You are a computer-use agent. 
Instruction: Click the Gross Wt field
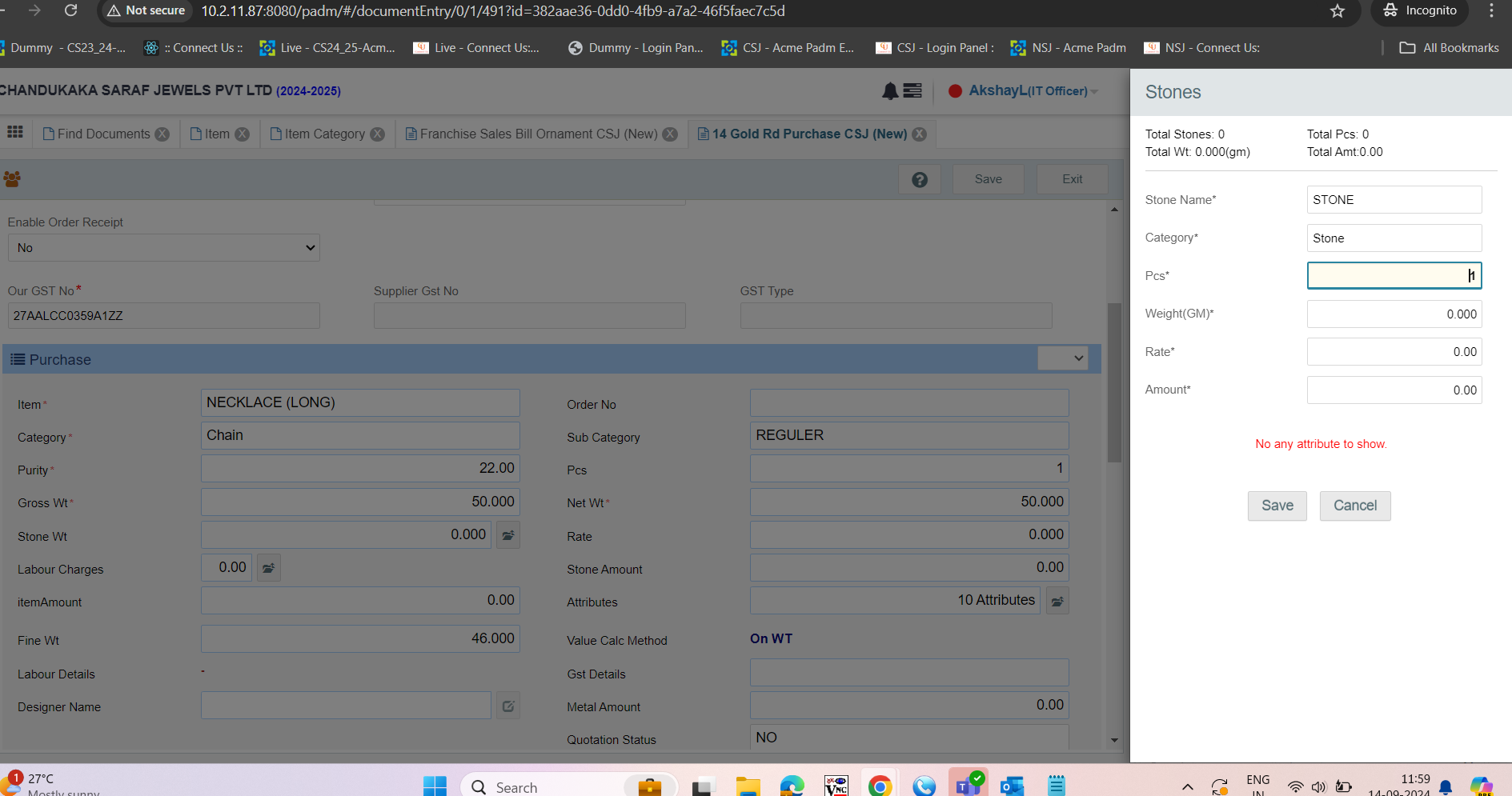click(x=360, y=502)
